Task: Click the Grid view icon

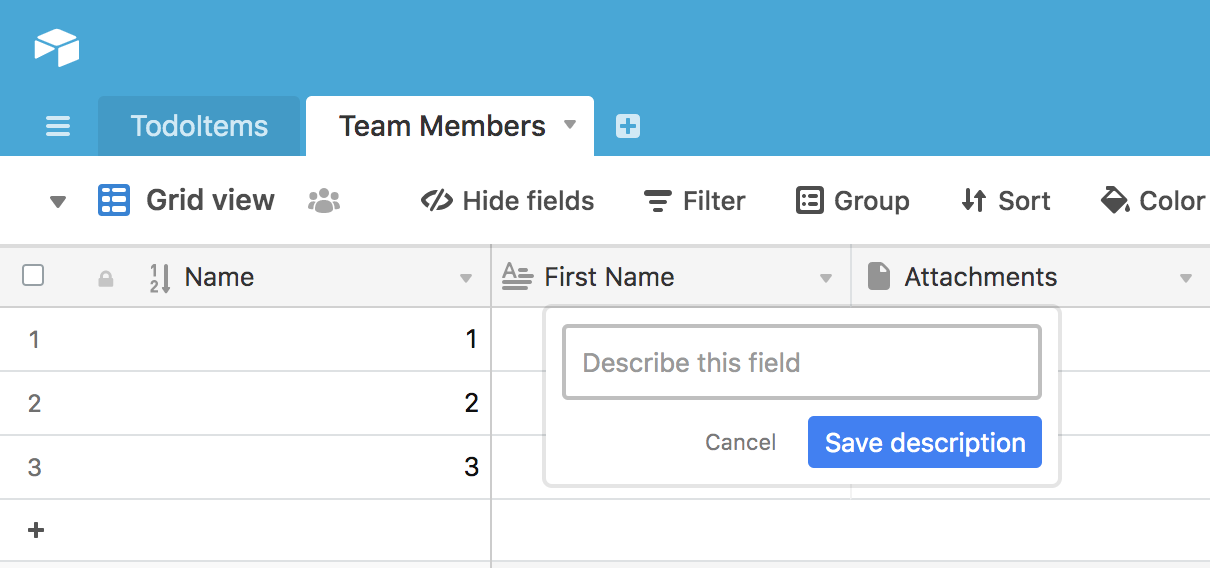Action: pyautogui.click(x=114, y=201)
